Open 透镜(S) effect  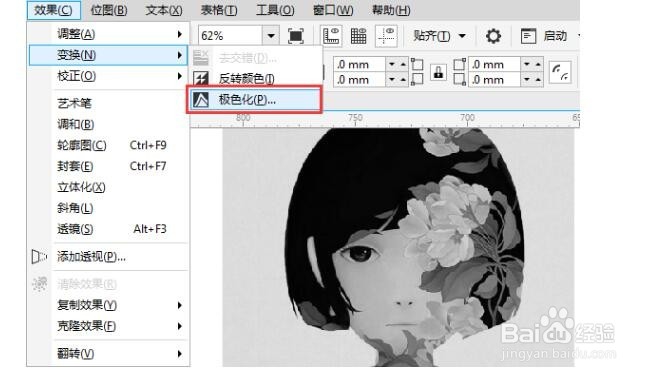tap(108, 229)
